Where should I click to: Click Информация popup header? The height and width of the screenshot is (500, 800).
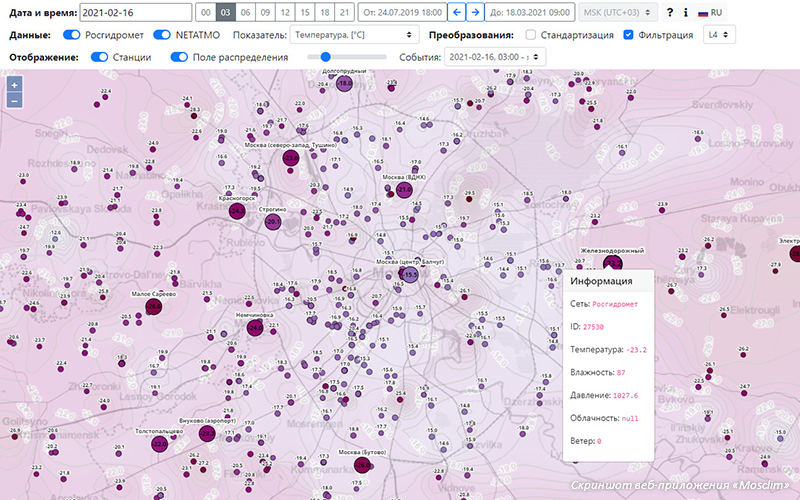pos(608,281)
